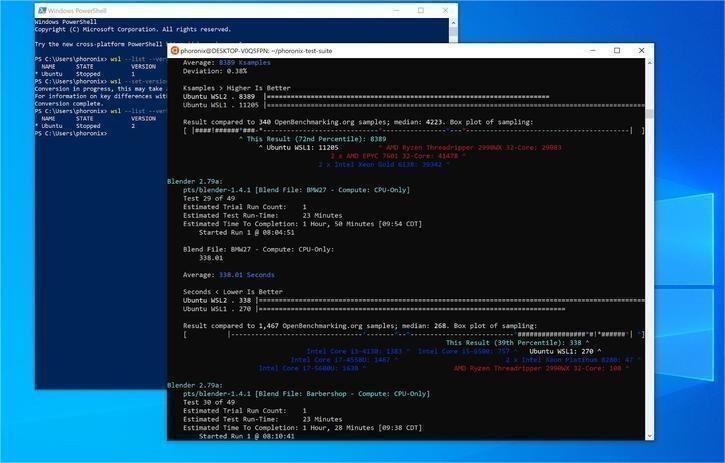
Task: Click 'Average: 338.01 Seconds' line
Action: coord(228,275)
